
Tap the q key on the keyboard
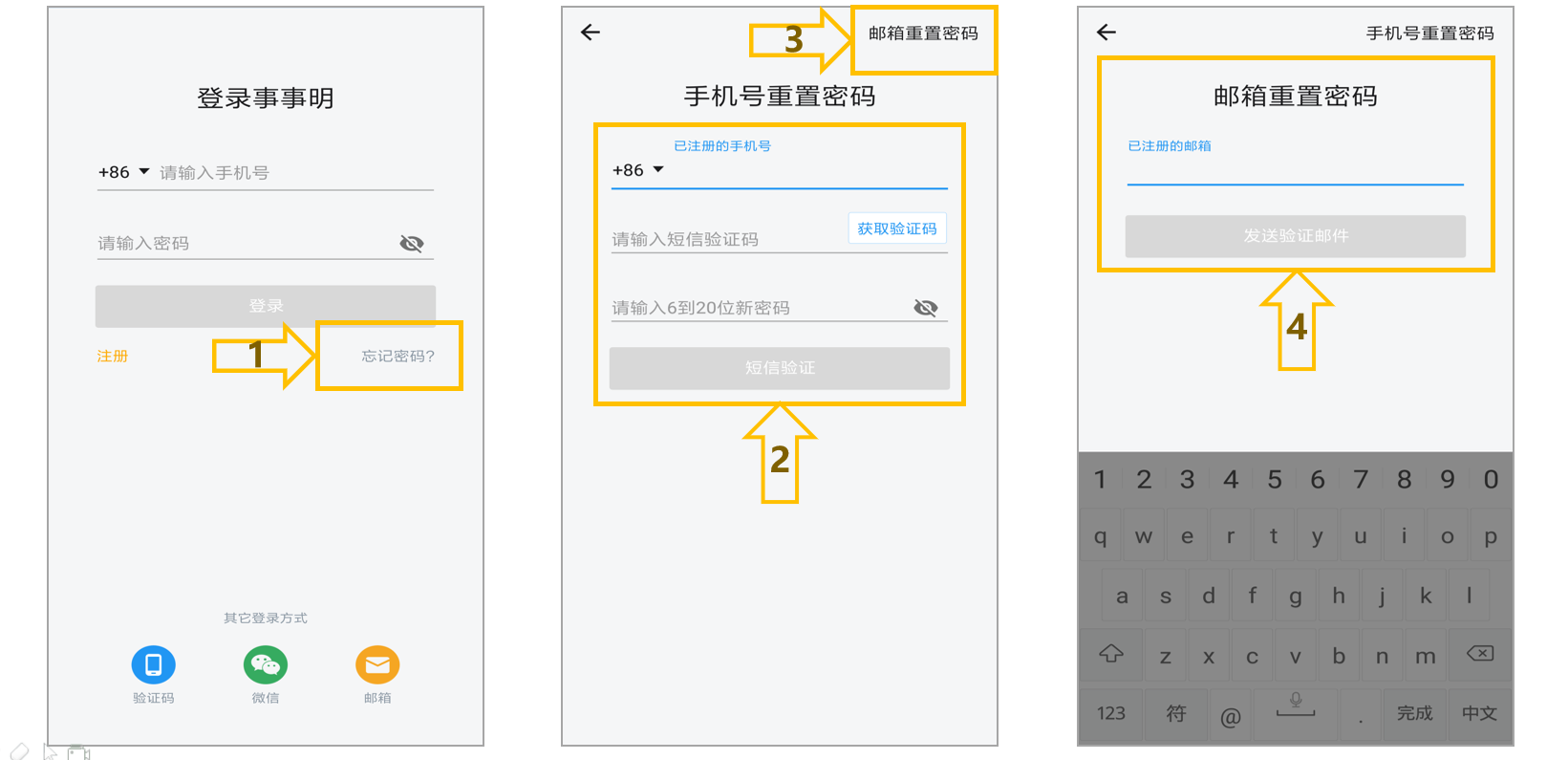click(1100, 536)
